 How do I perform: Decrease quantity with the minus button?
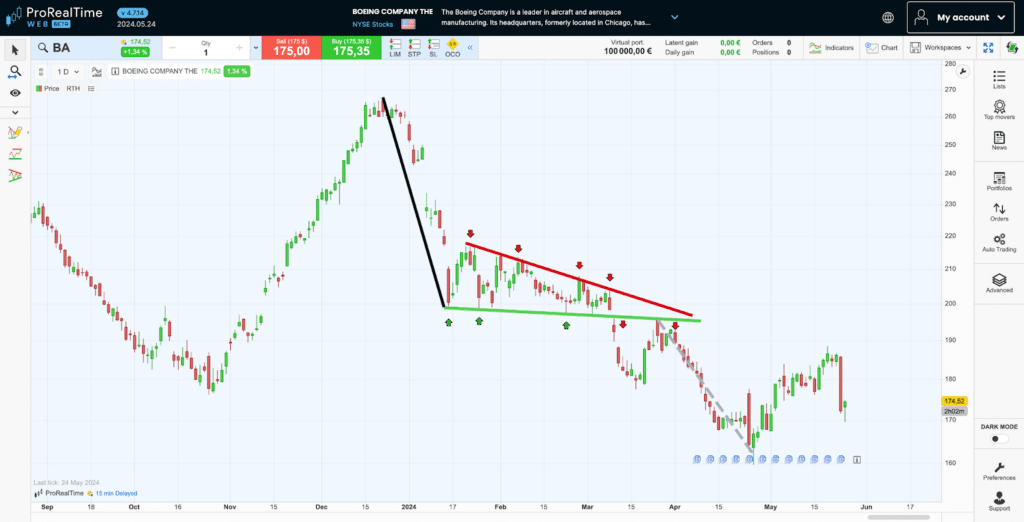point(172,48)
